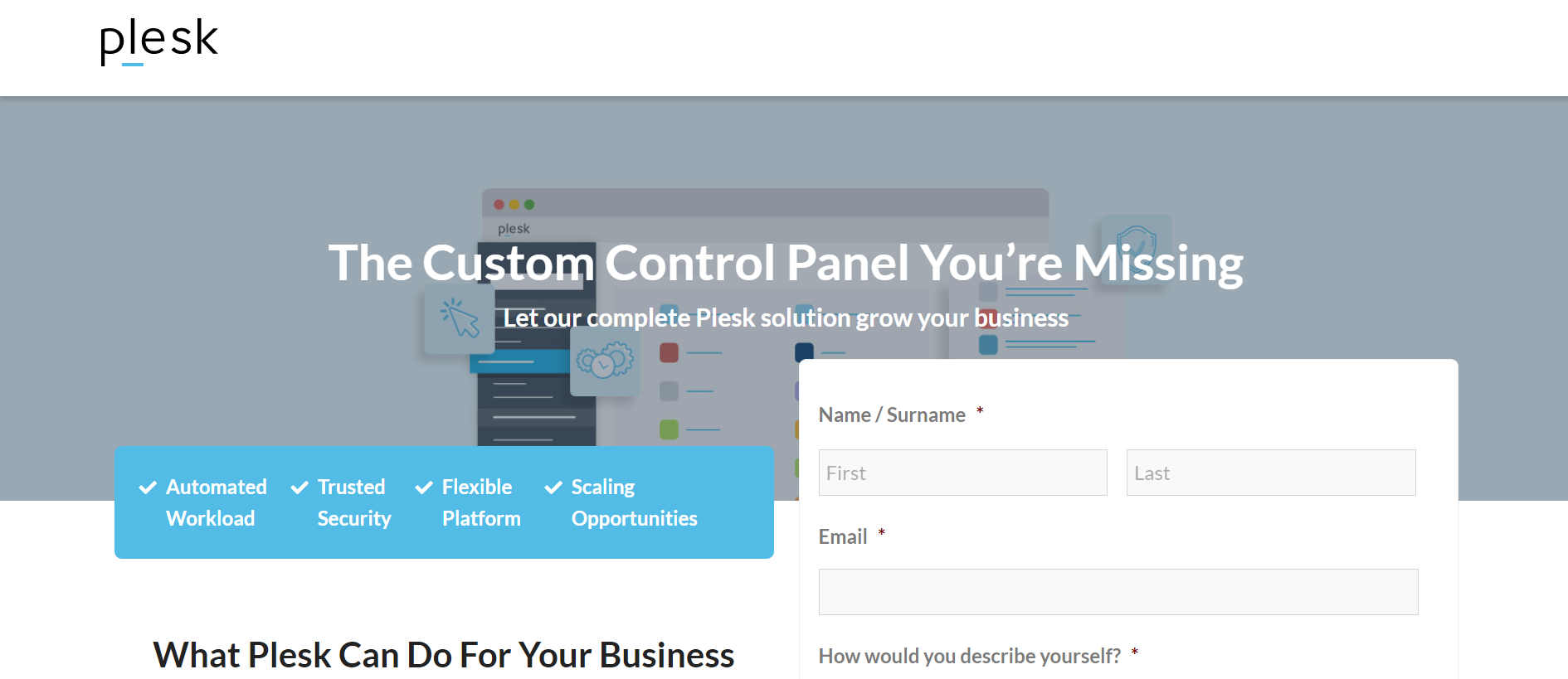The width and height of the screenshot is (1568, 679).
Task: Click the Name / Surname field label
Action: click(892, 415)
